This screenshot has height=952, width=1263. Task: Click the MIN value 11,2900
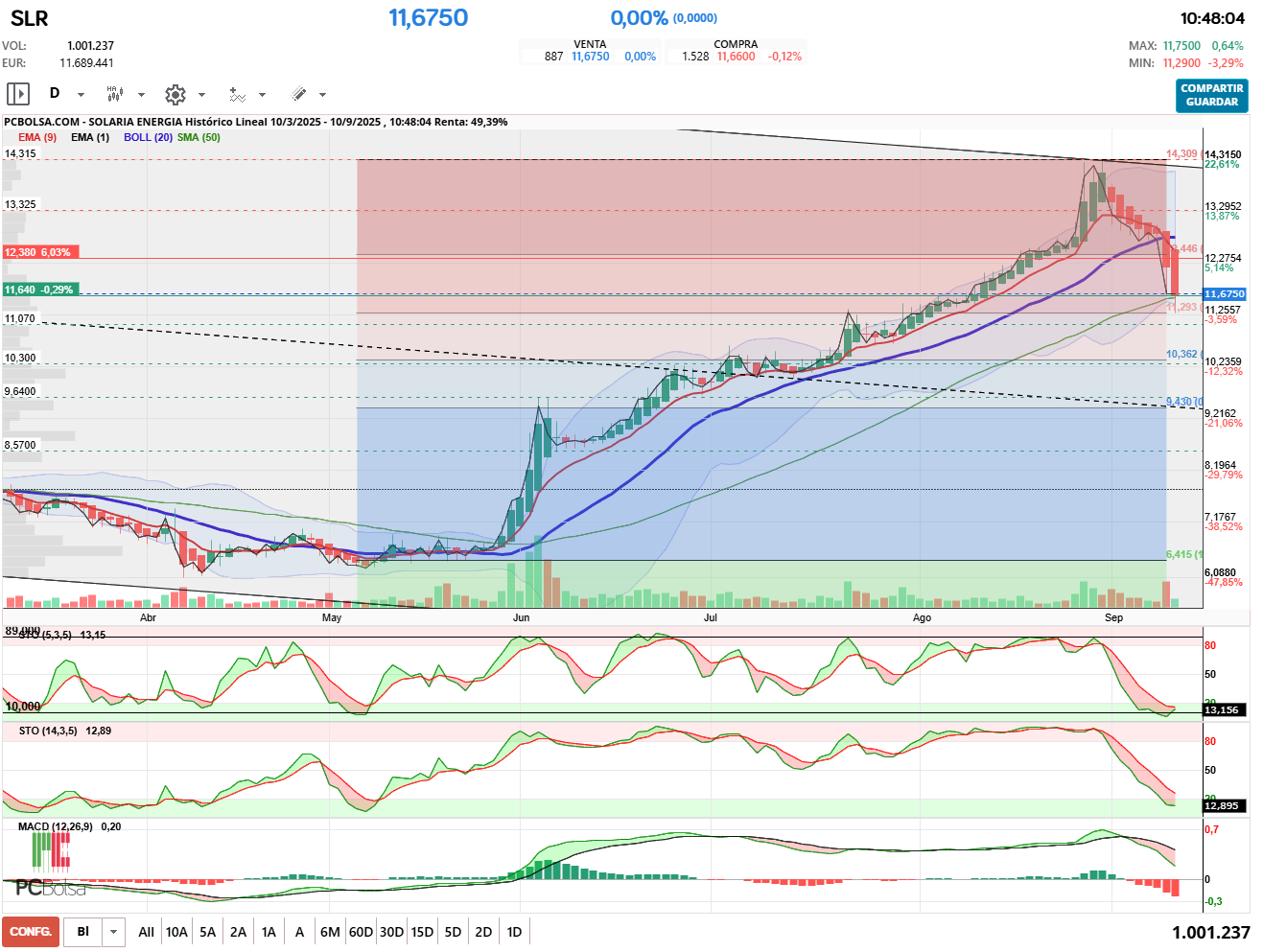(1181, 62)
